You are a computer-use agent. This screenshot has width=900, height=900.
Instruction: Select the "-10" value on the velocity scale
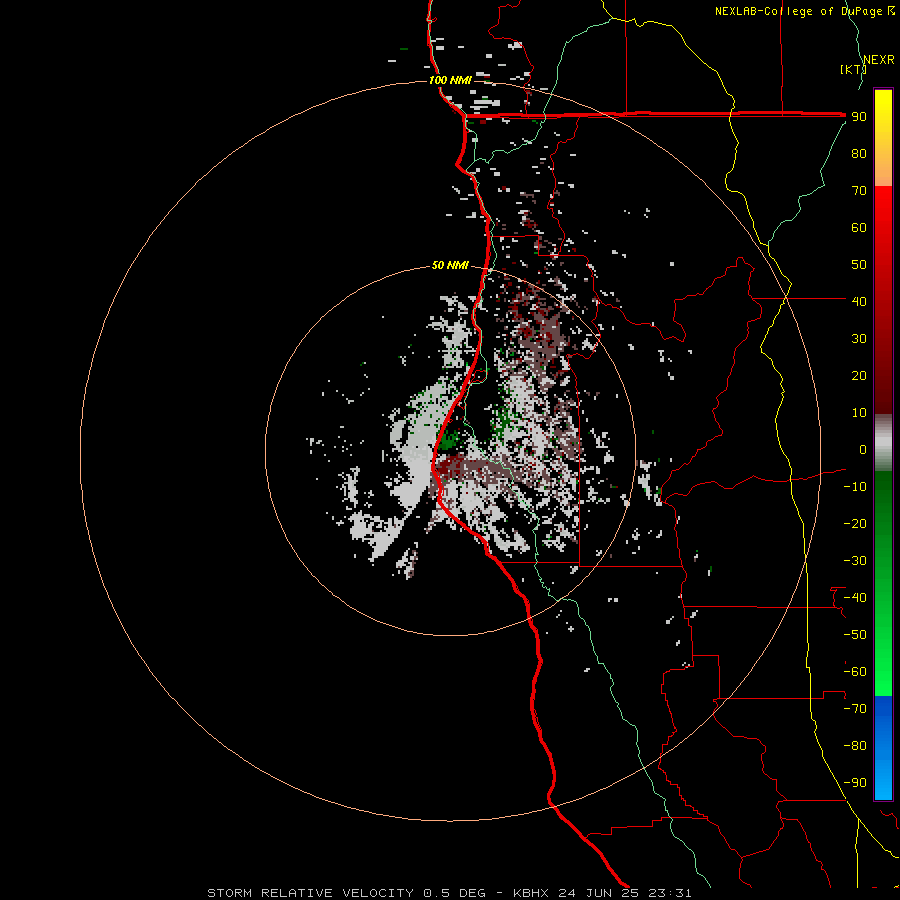[x=855, y=487]
